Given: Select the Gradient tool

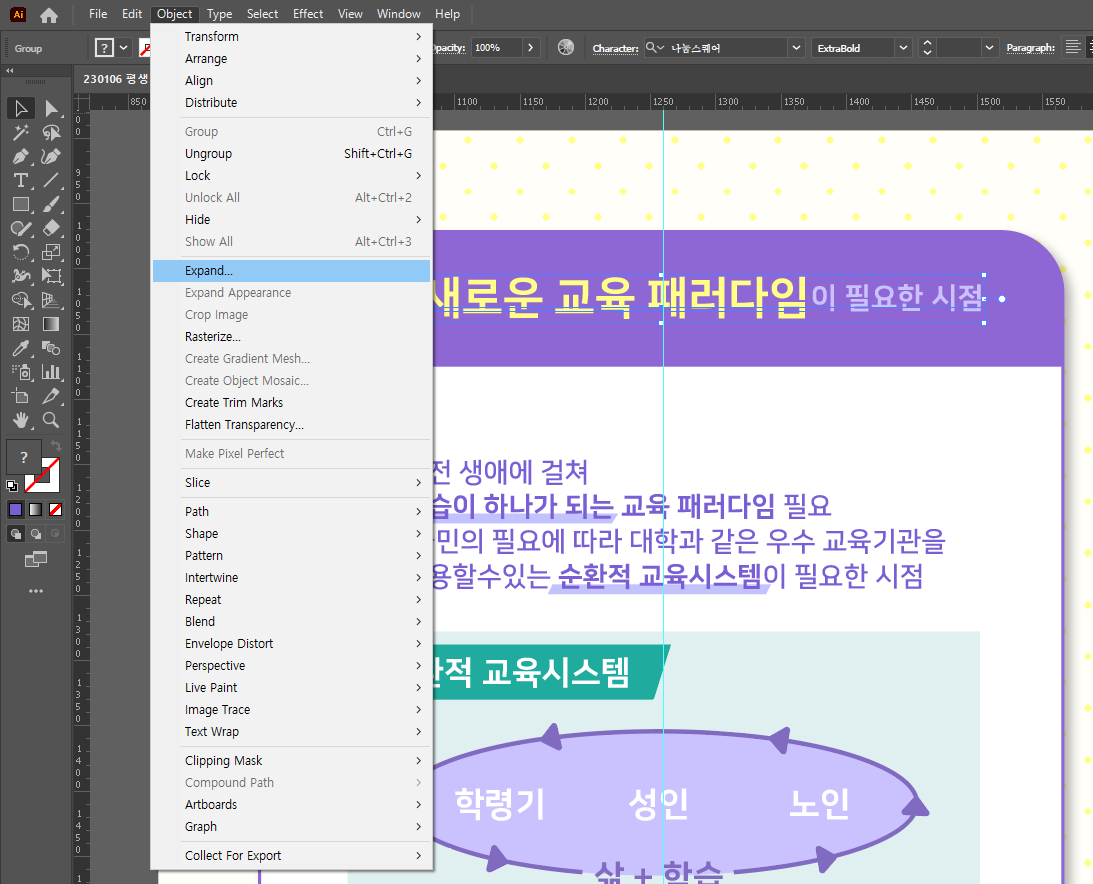Looking at the screenshot, I should [x=51, y=324].
